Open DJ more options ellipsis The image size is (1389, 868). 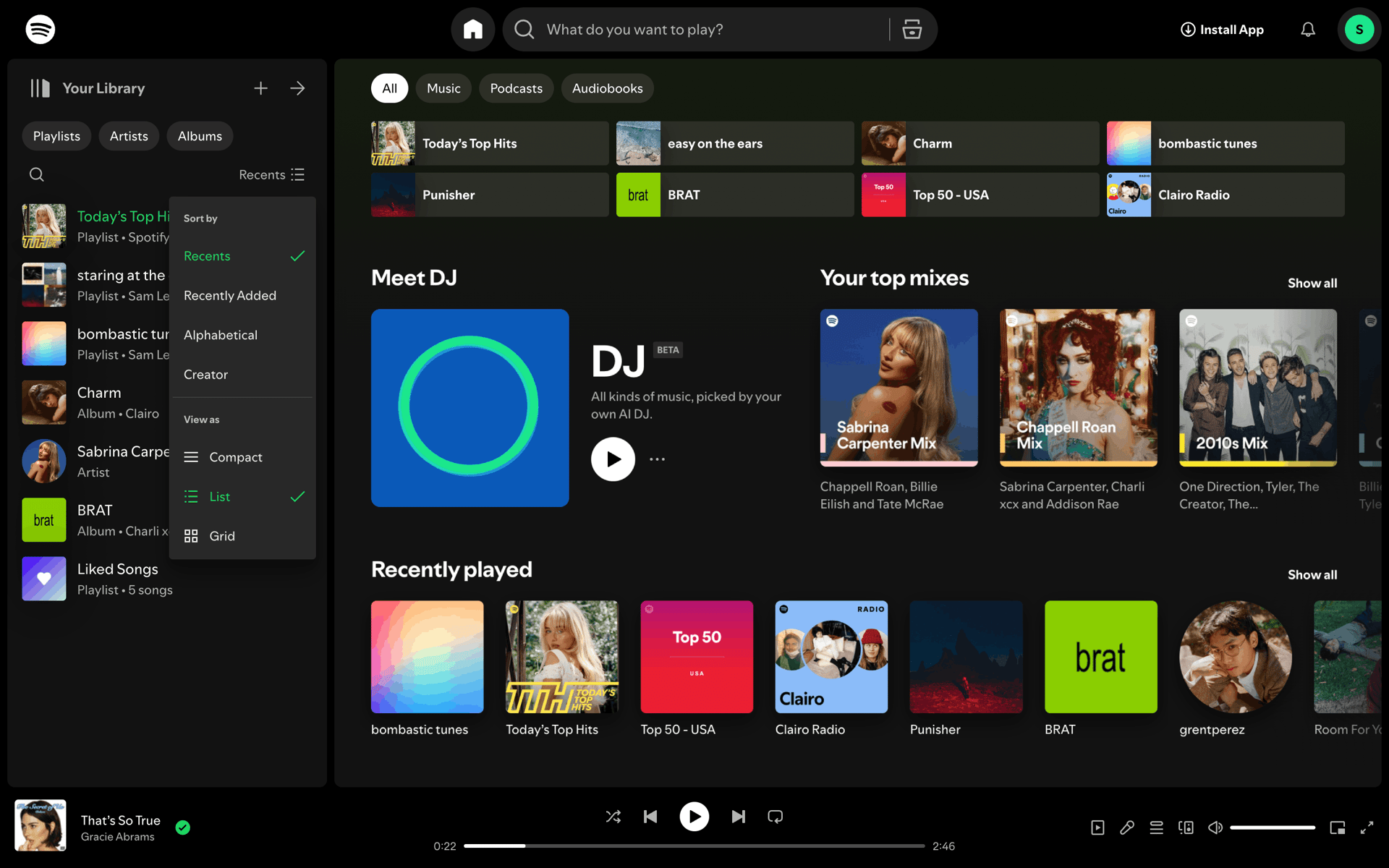point(657,459)
